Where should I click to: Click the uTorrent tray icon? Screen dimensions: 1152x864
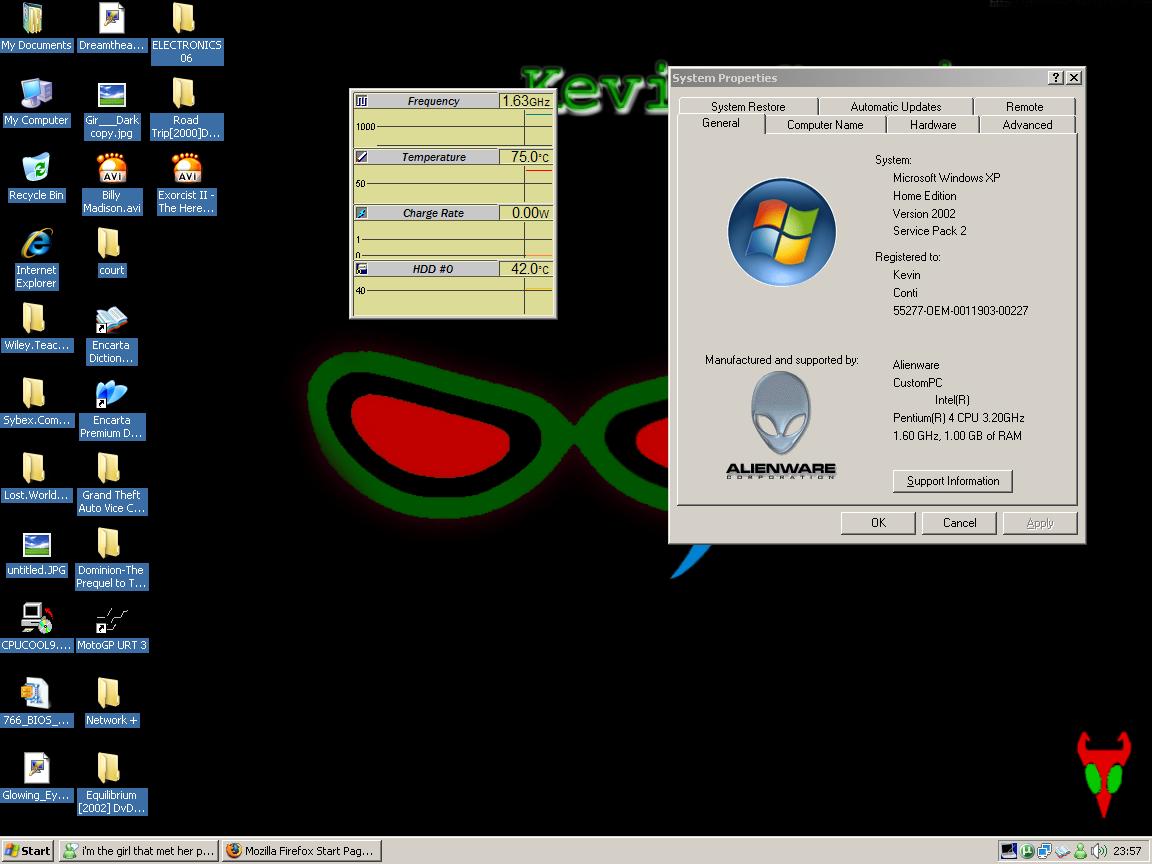click(x=1027, y=851)
